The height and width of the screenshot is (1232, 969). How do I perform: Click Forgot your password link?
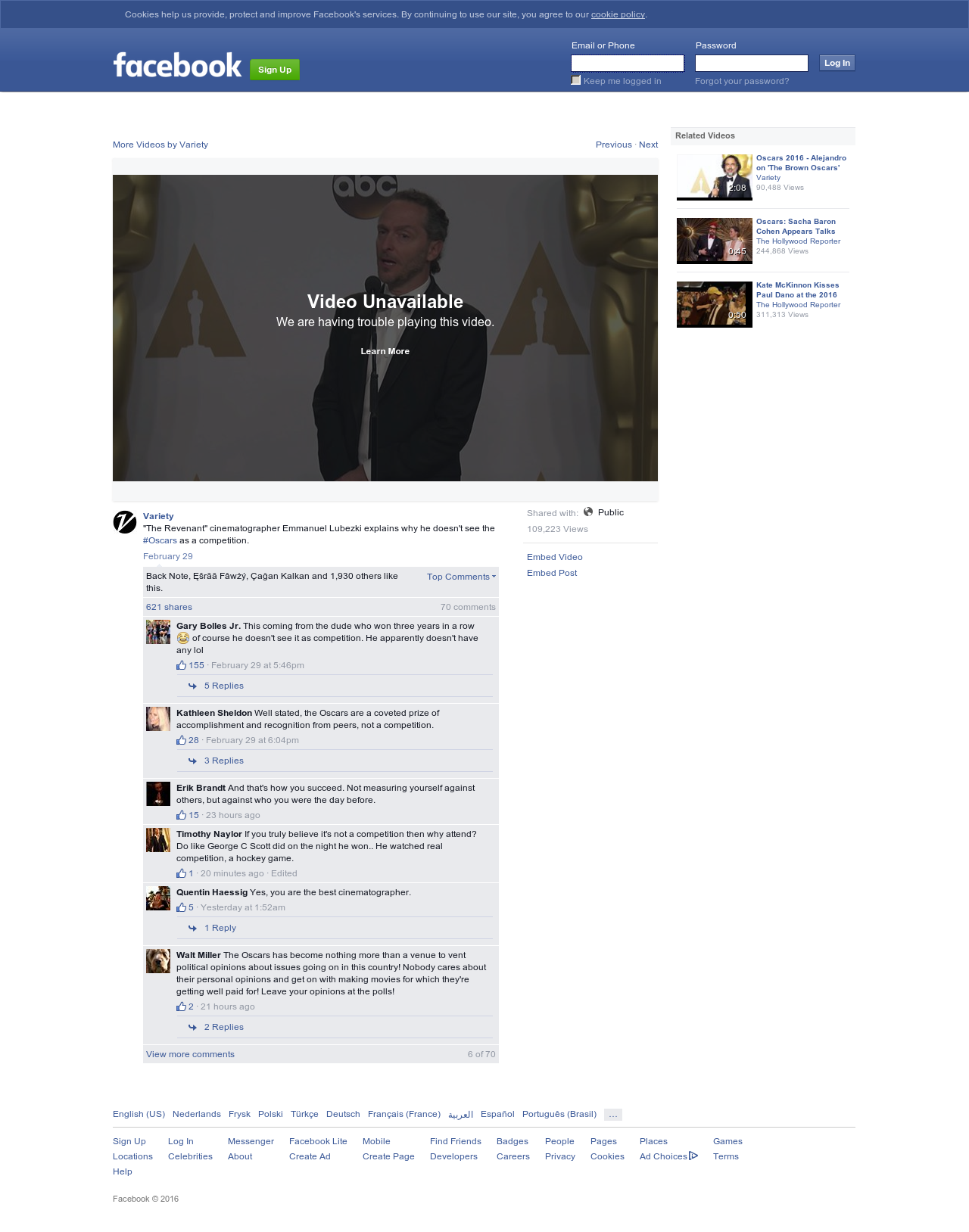point(742,81)
